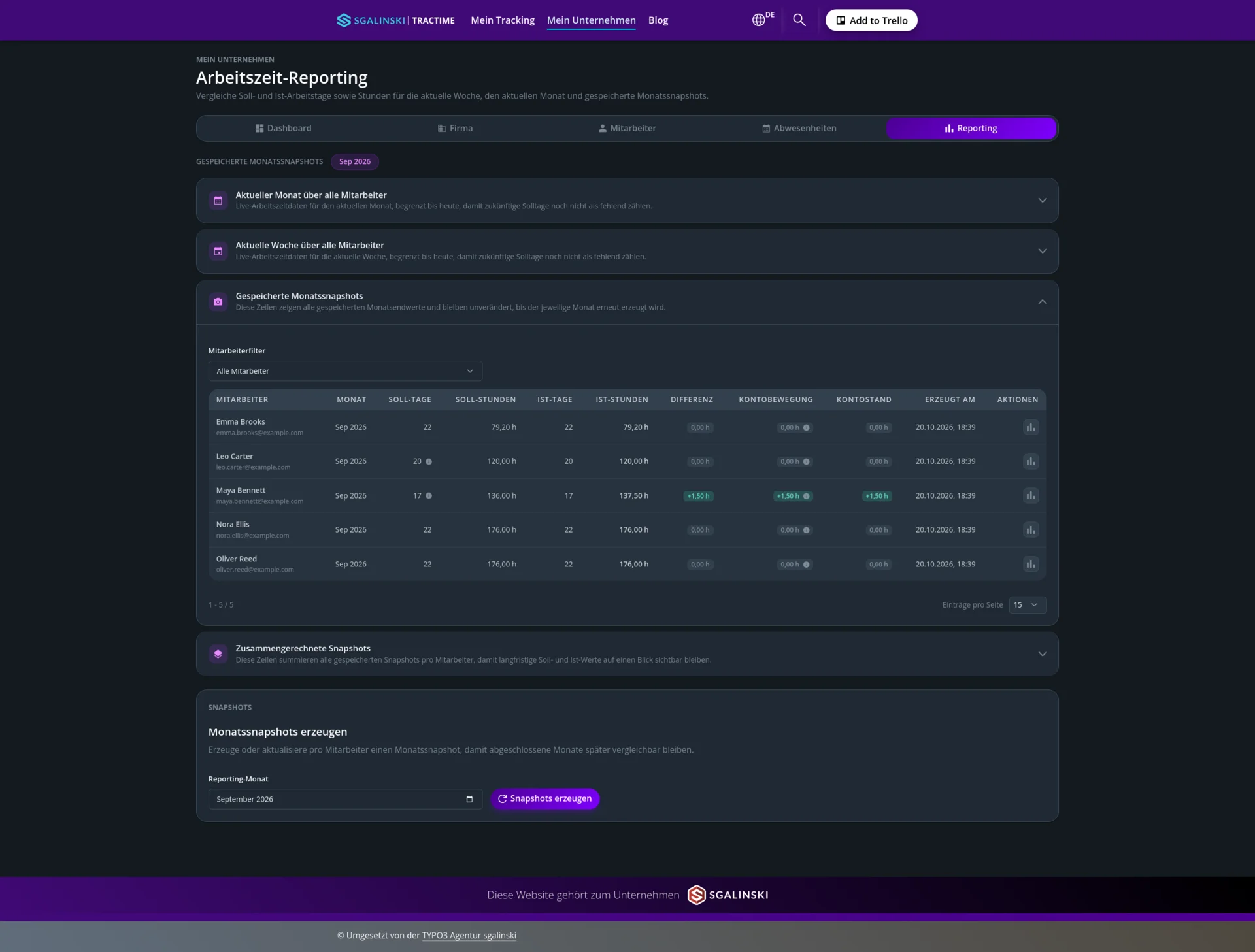The image size is (1255, 952).
Task: Click info dot in Emma Brooks Kontobewegung
Action: [807, 427]
